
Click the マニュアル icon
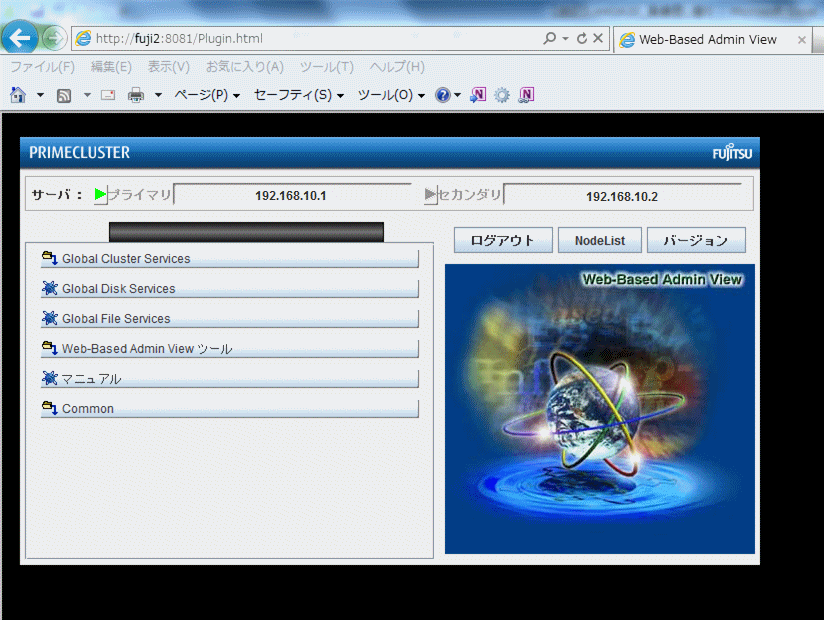click(49, 378)
